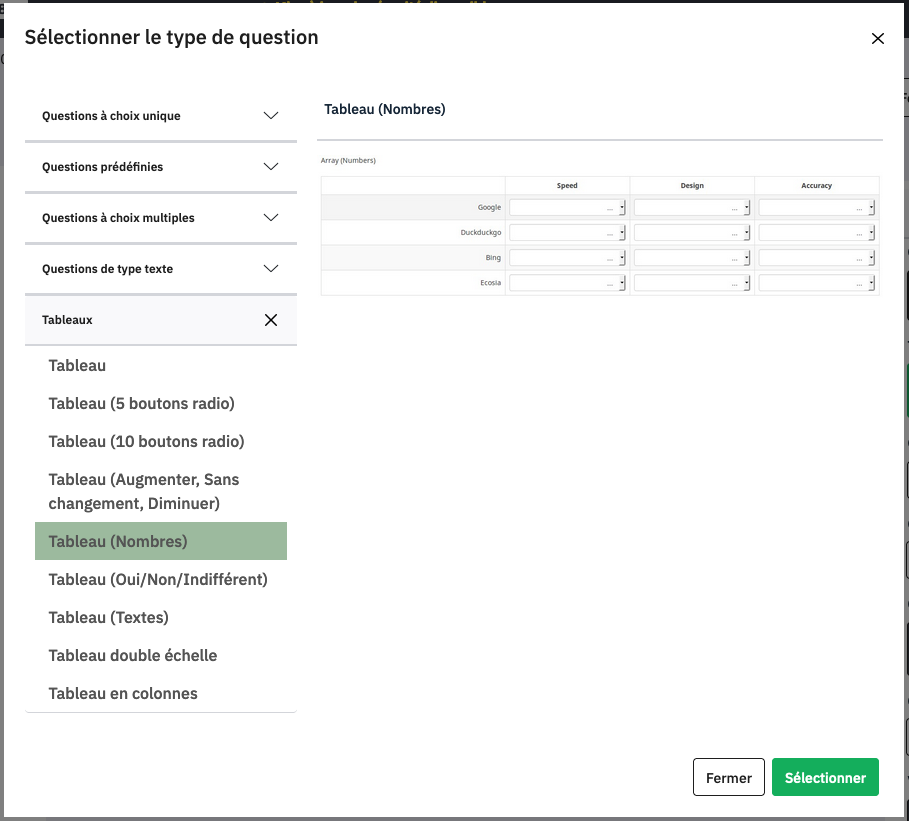The image size is (909, 821).
Task: Open Ecosia Accuracy dropdown in preview
Action: coord(816,283)
